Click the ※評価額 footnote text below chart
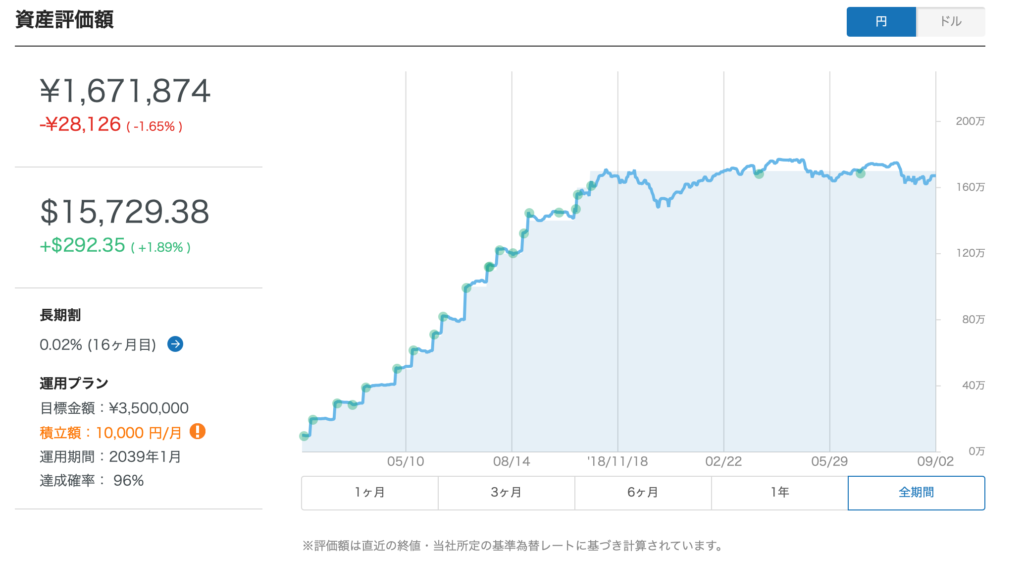This screenshot has width=1024, height=562. 513,546
